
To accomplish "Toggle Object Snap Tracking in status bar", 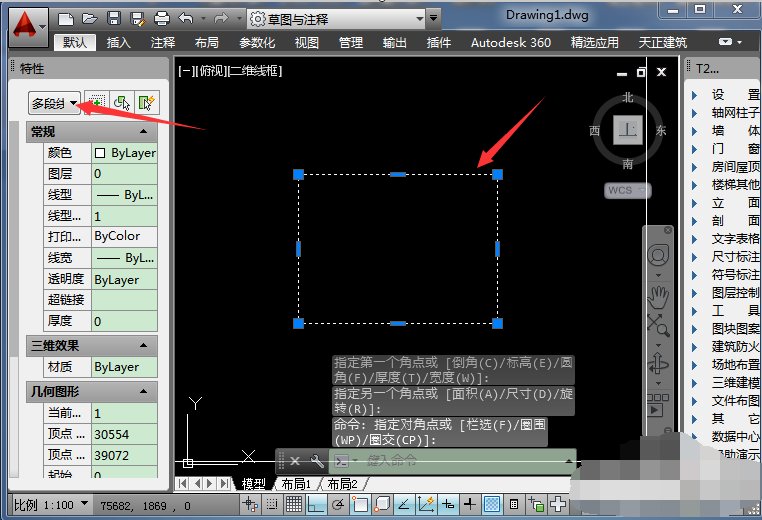I will (x=404, y=504).
